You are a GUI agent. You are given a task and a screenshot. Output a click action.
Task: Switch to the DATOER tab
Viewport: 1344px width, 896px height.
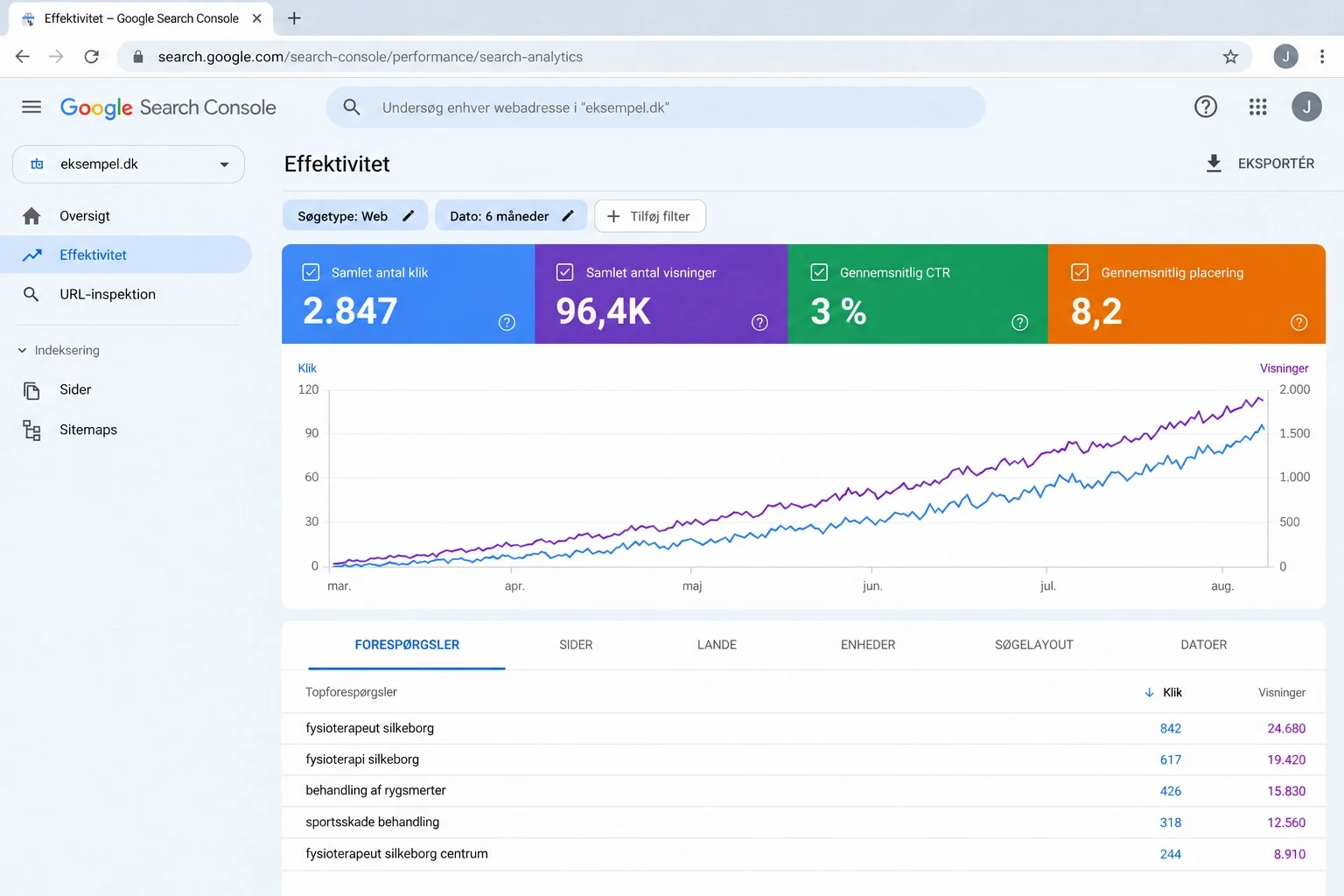1204,645
